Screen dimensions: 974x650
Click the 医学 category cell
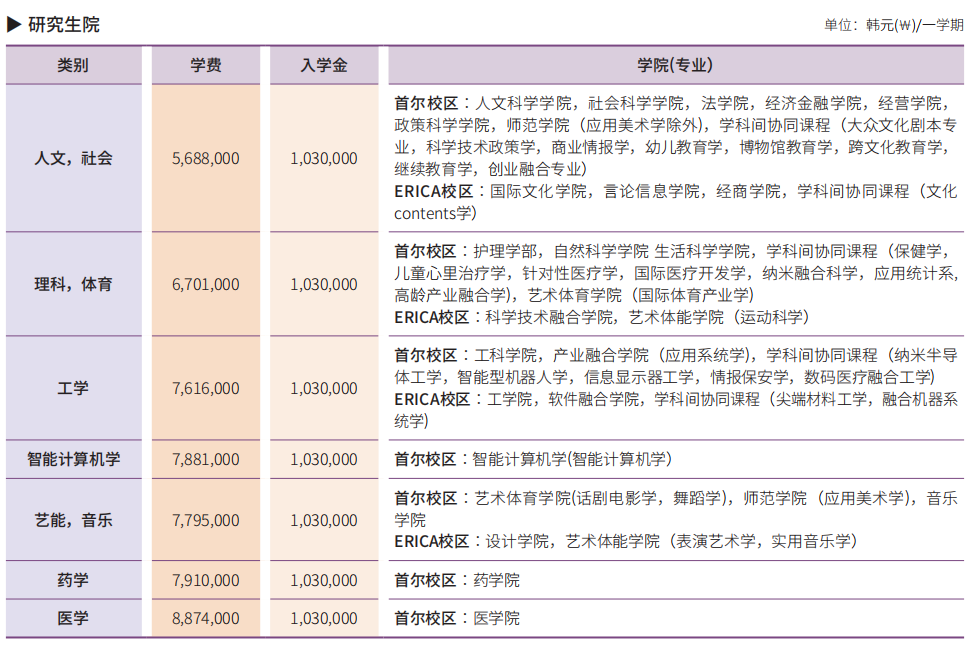pos(73,618)
